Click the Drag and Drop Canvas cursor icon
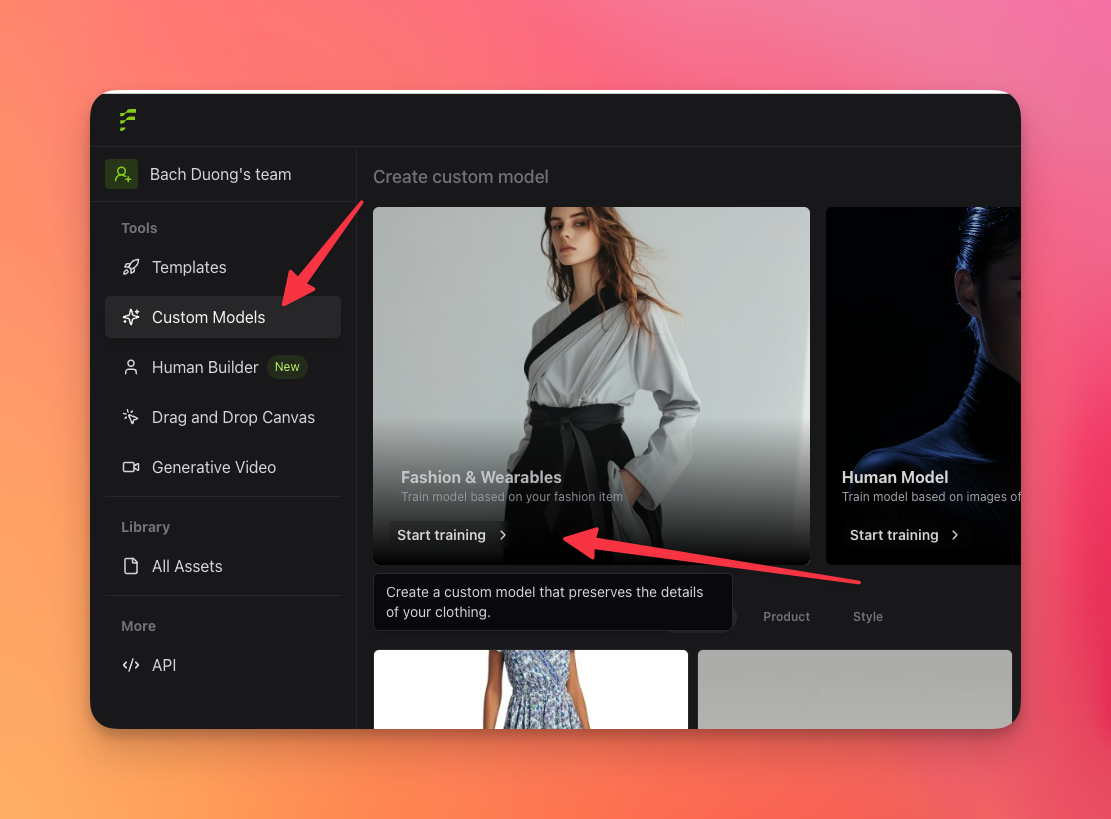This screenshot has width=1111, height=819. pyautogui.click(x=131, y=417)
